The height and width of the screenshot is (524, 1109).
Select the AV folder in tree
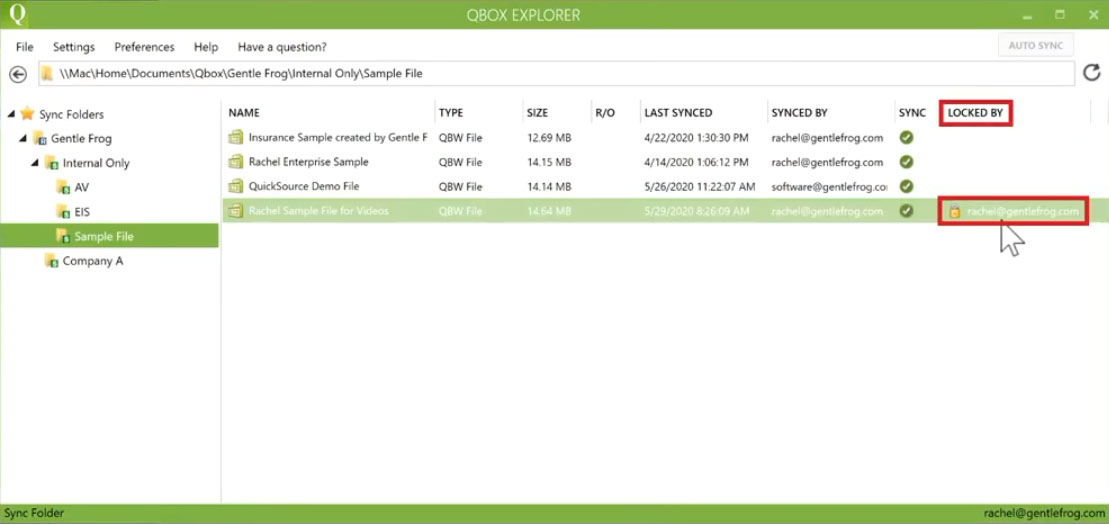(82, 187)
